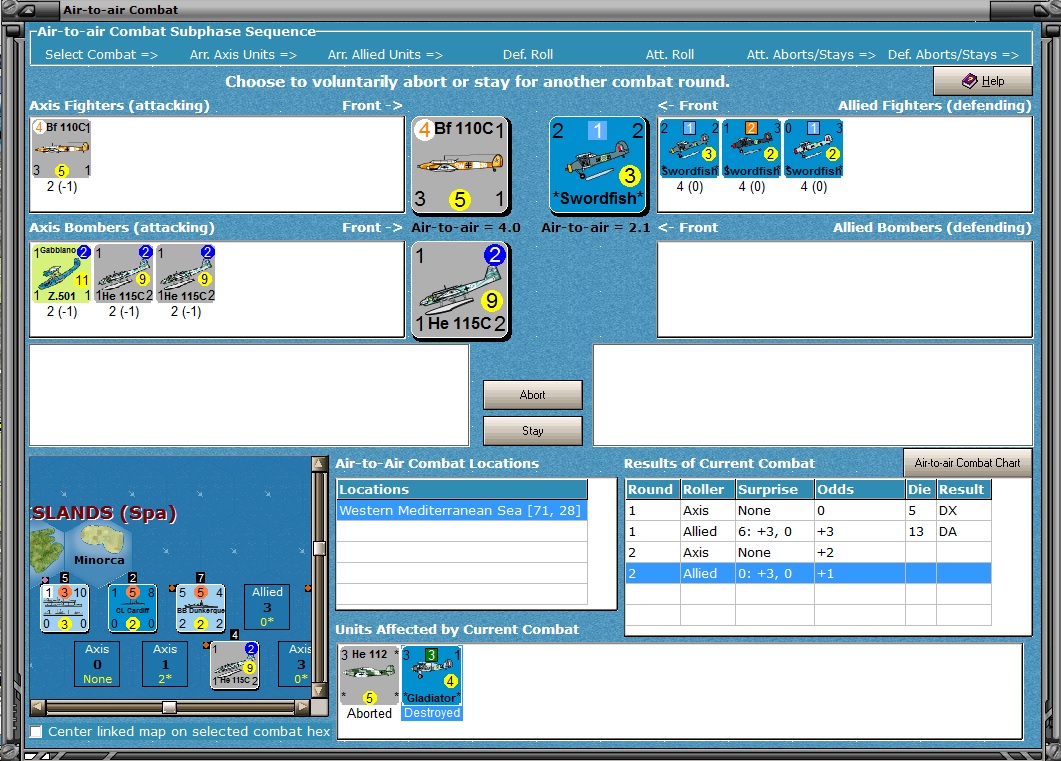Viewport: 1061px width, 761px height.
Task: Click the Locations column header
Action: (x=462, y=489)
